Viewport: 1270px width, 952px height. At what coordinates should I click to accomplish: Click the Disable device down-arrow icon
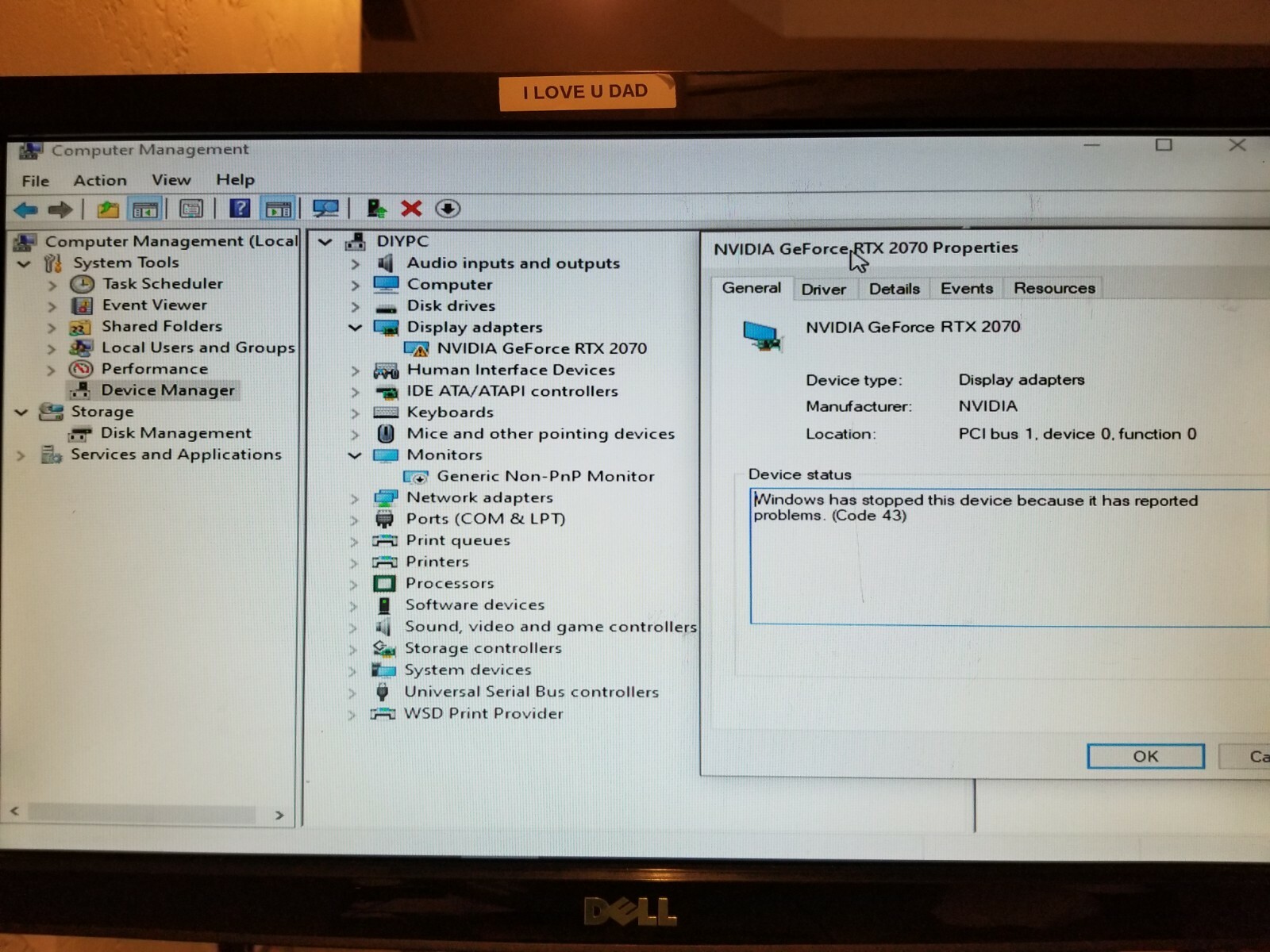point(448,209)
